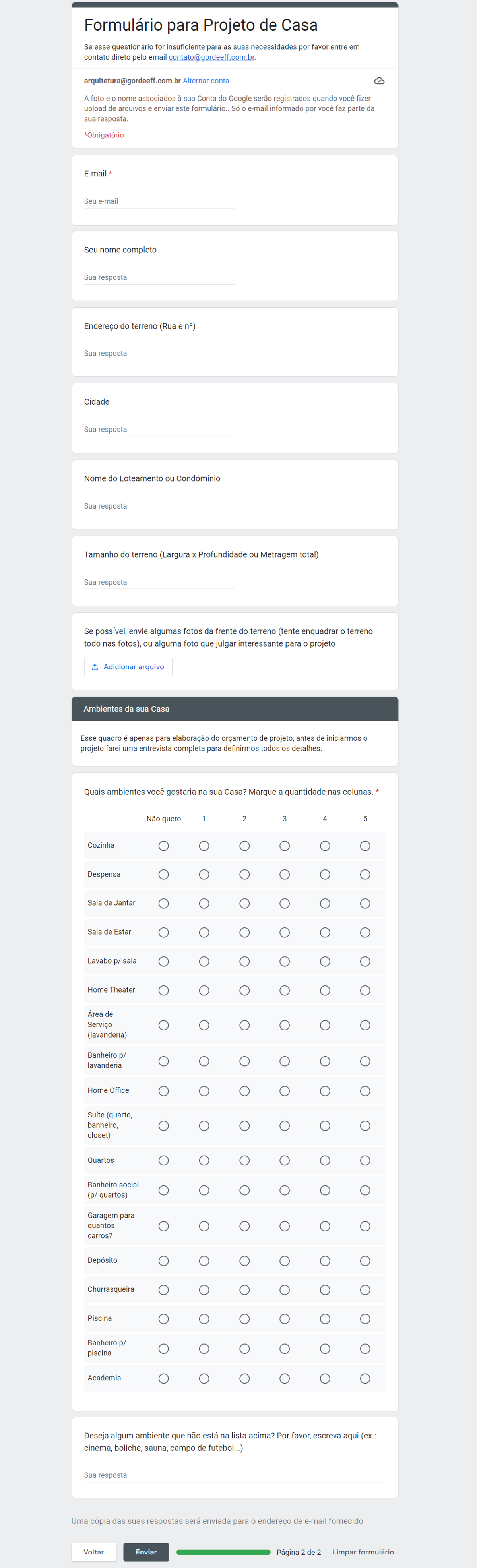
Task: Choose 1 for the Piscina row
Action: (204, 1319)
